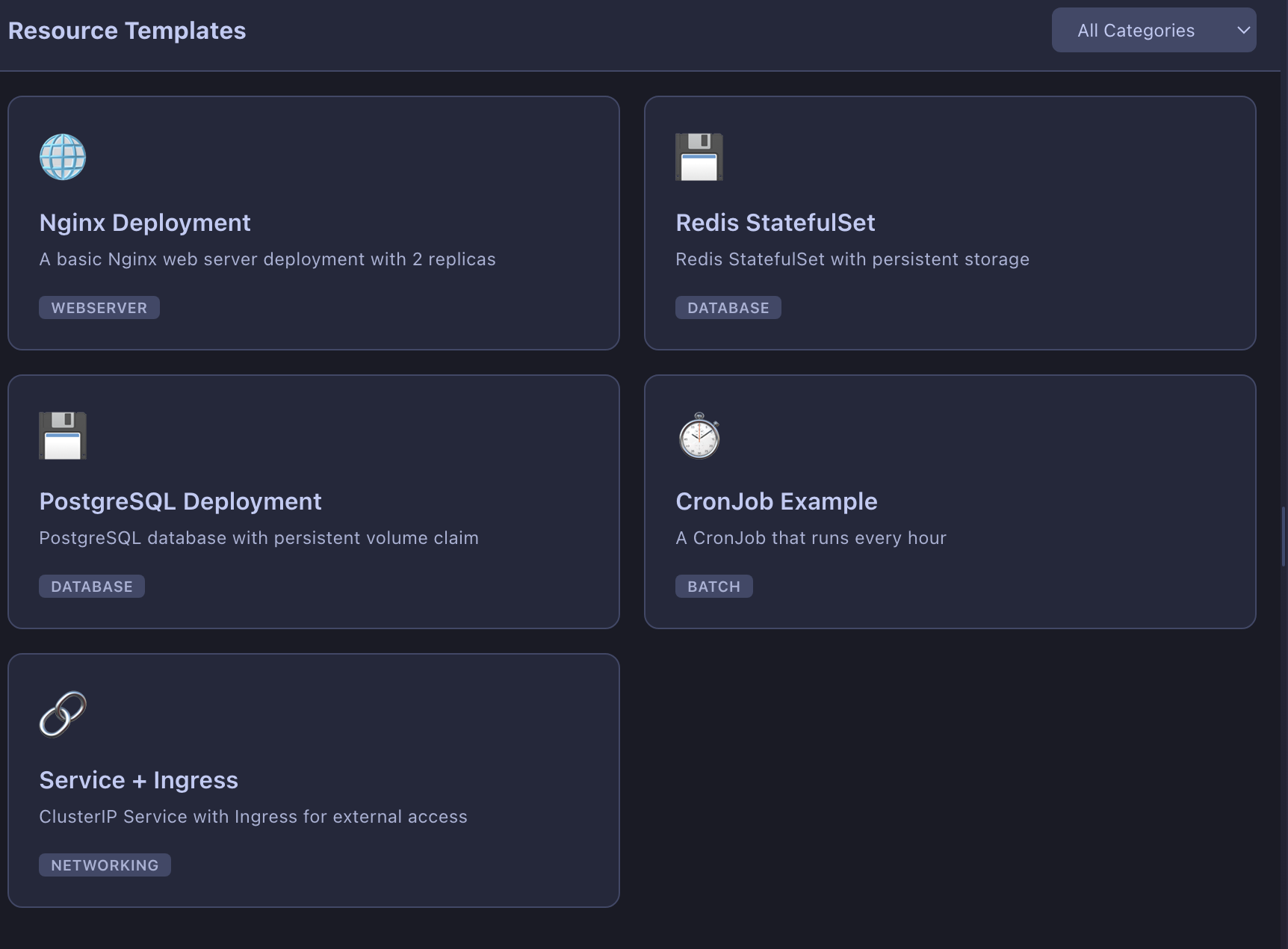Image resolution: width=1288 pixels, height=949 pixels.
Task: Expand the CronJob Example template card
Action: [950, 501]
